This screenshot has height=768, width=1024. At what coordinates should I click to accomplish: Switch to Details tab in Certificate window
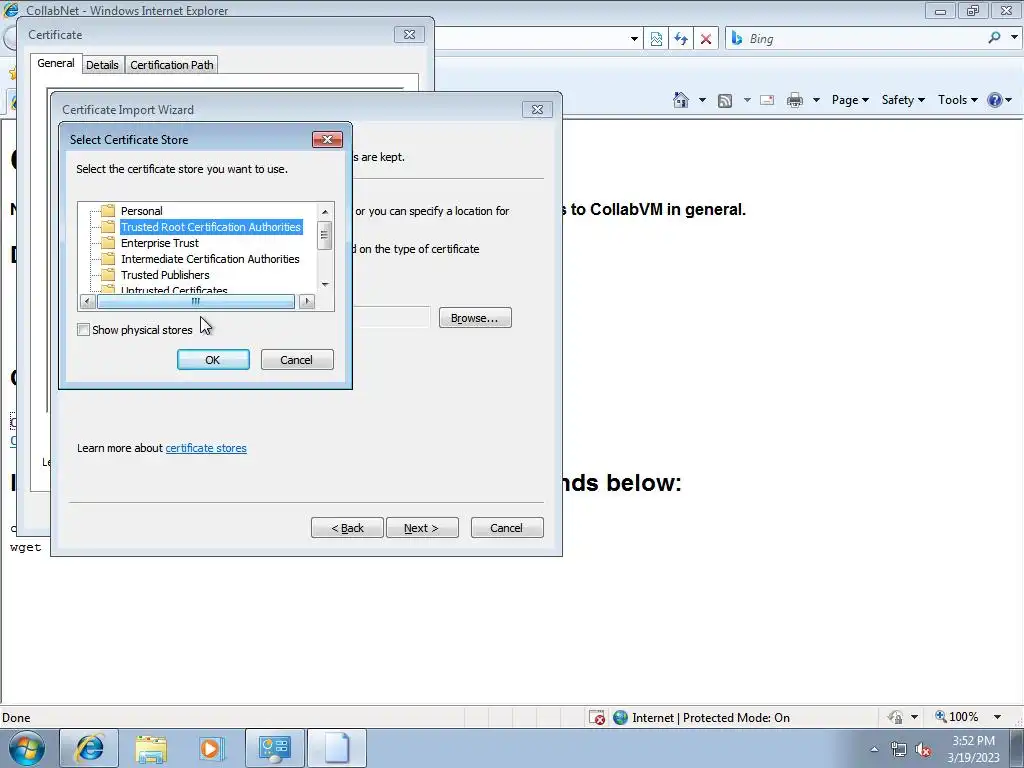pyautogui.click(x=103, y=65)
